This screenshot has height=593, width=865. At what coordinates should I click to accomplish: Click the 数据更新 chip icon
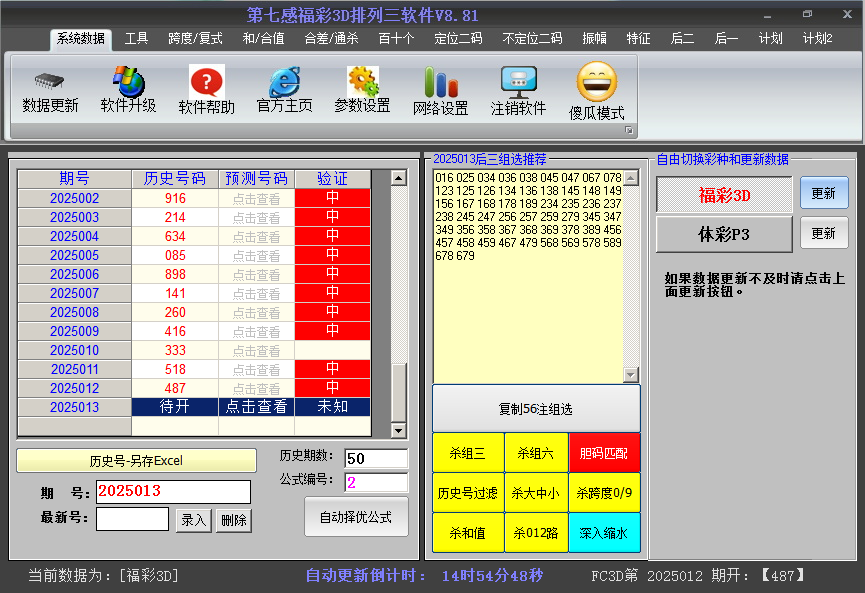(49, 81)
